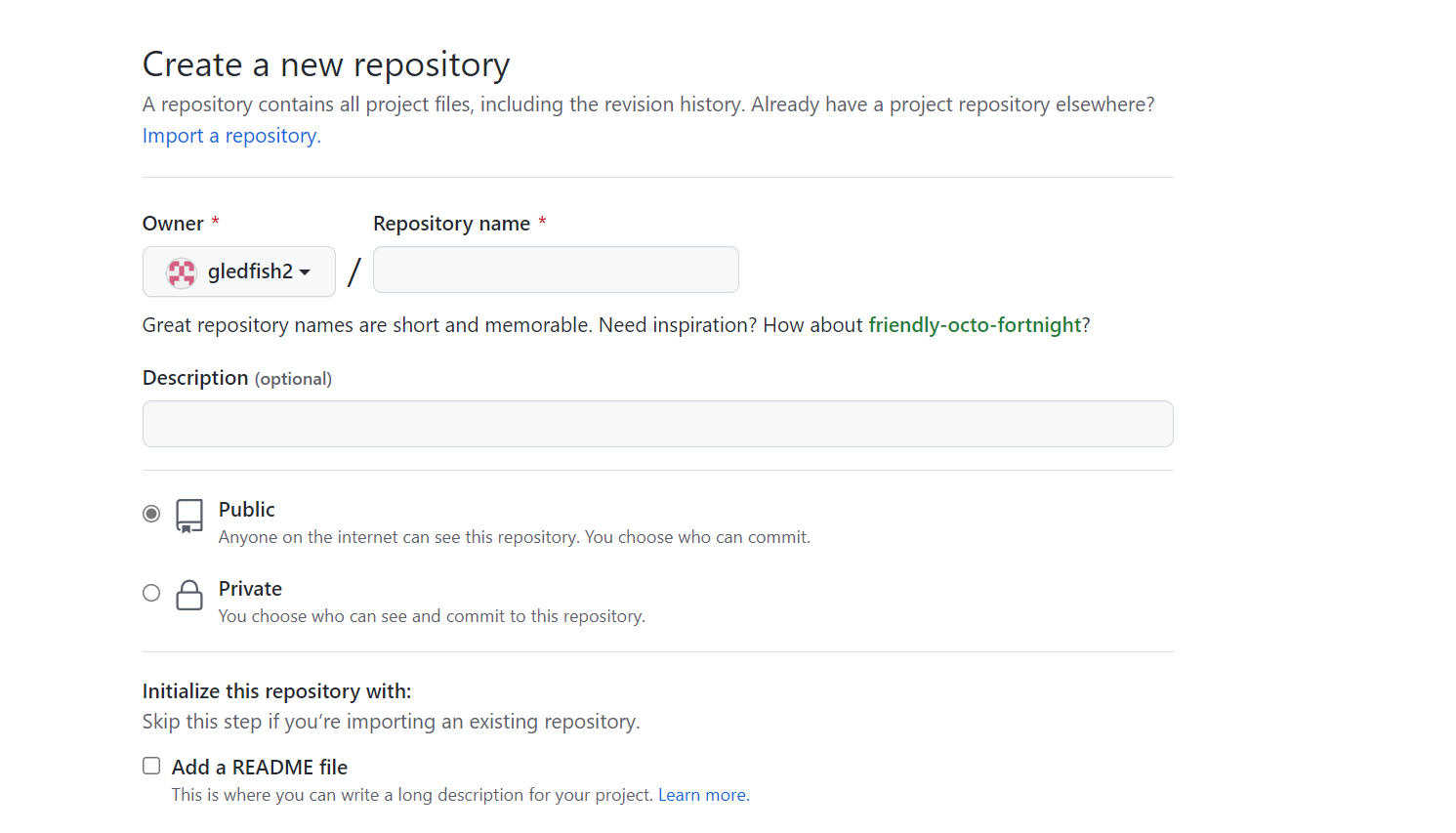Click the Import a repository link

231,136
